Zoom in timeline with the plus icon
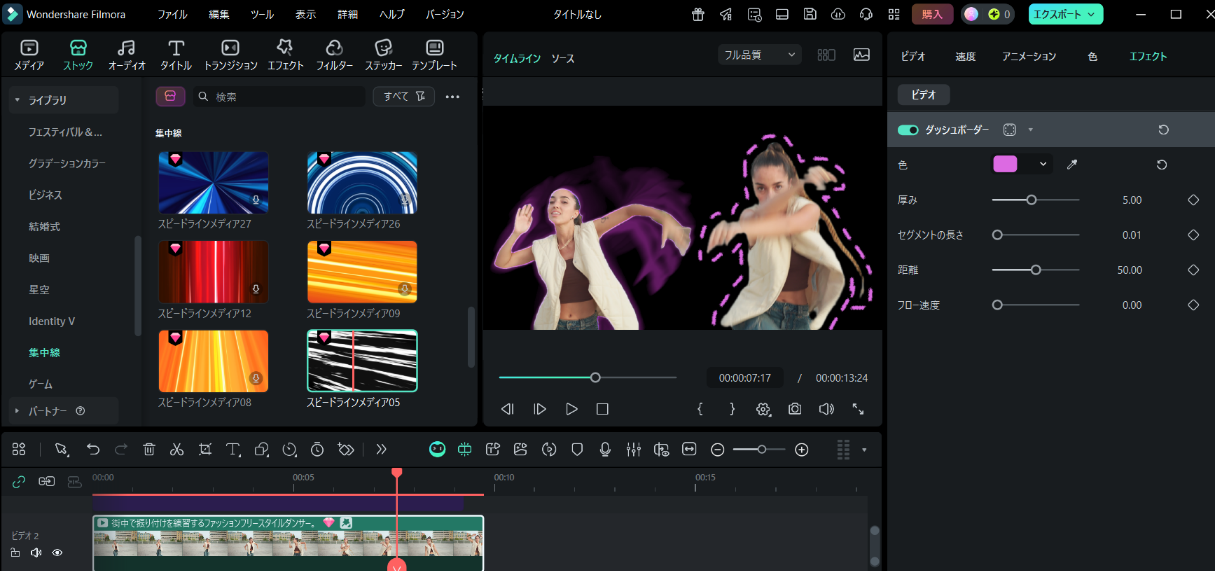 [801, 450]
